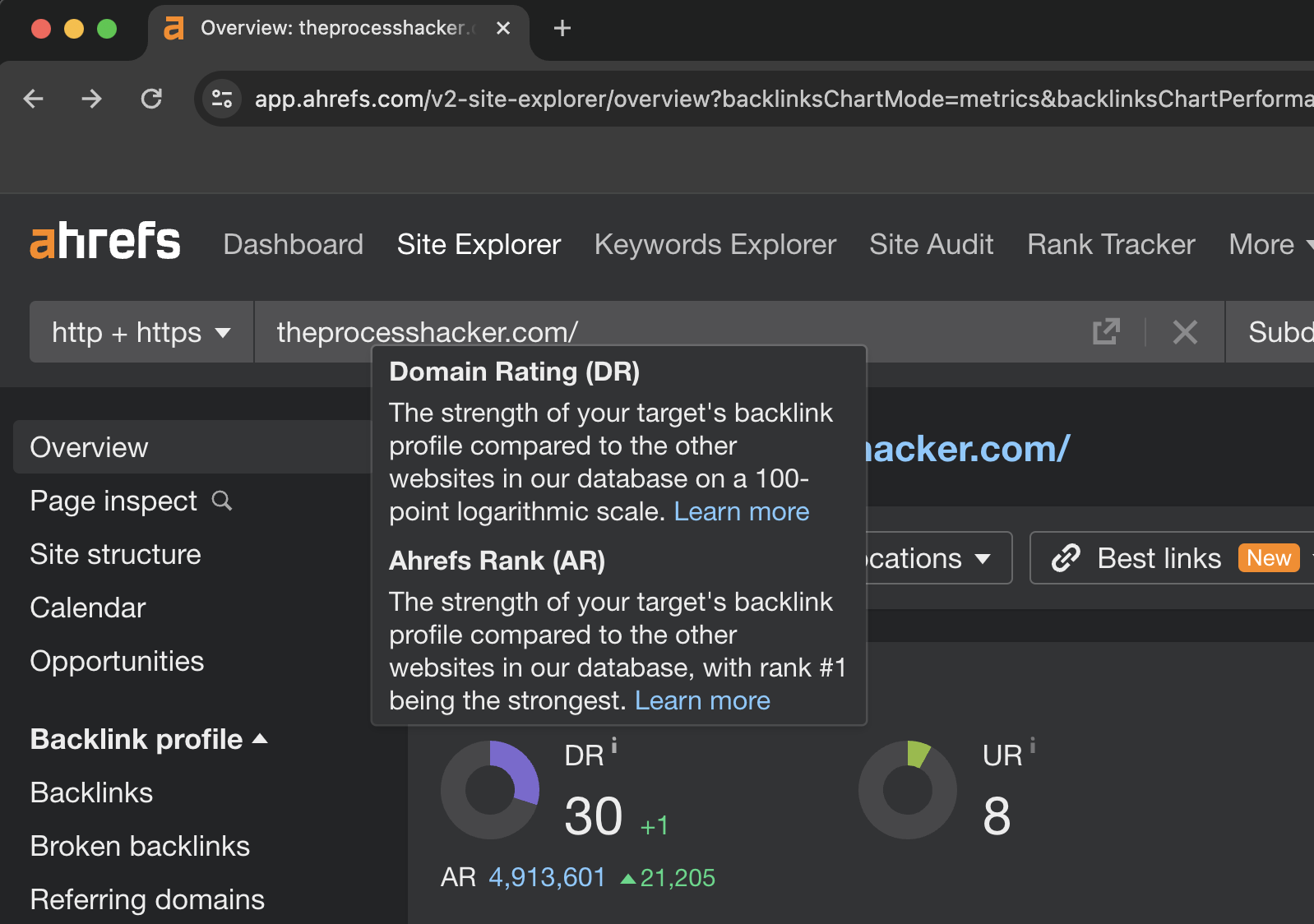The height and width of the screenshot is (924, 1314).
Task: Click the DR info icon
Action: (x=614, y=746)
